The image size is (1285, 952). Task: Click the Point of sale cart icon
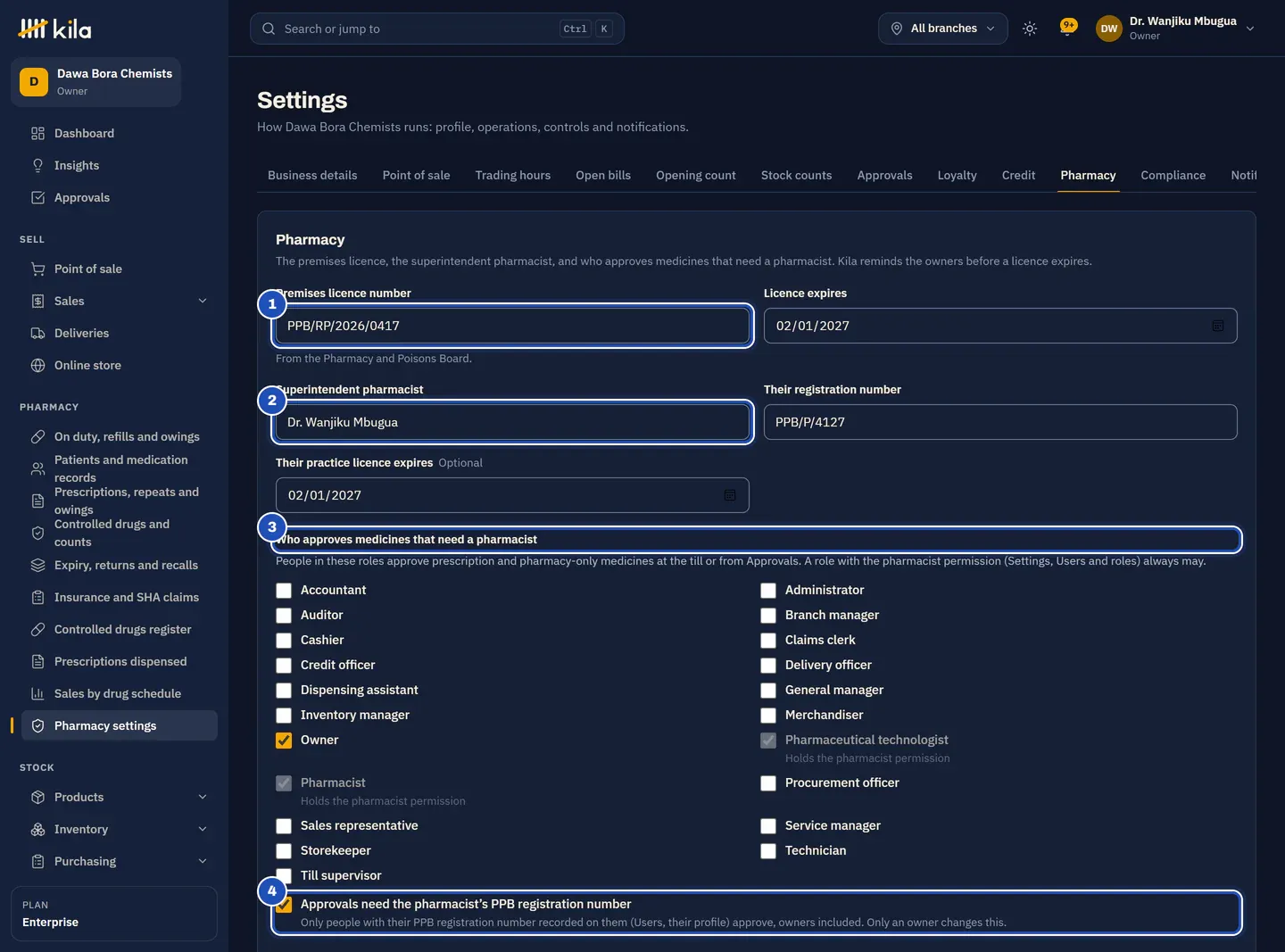(37, 269)
